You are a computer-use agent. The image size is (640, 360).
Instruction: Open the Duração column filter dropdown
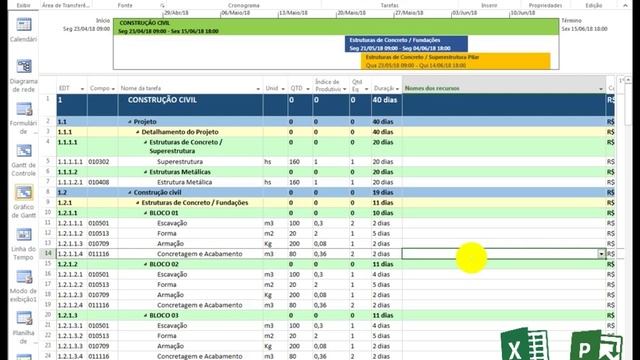tap(397, 89)
